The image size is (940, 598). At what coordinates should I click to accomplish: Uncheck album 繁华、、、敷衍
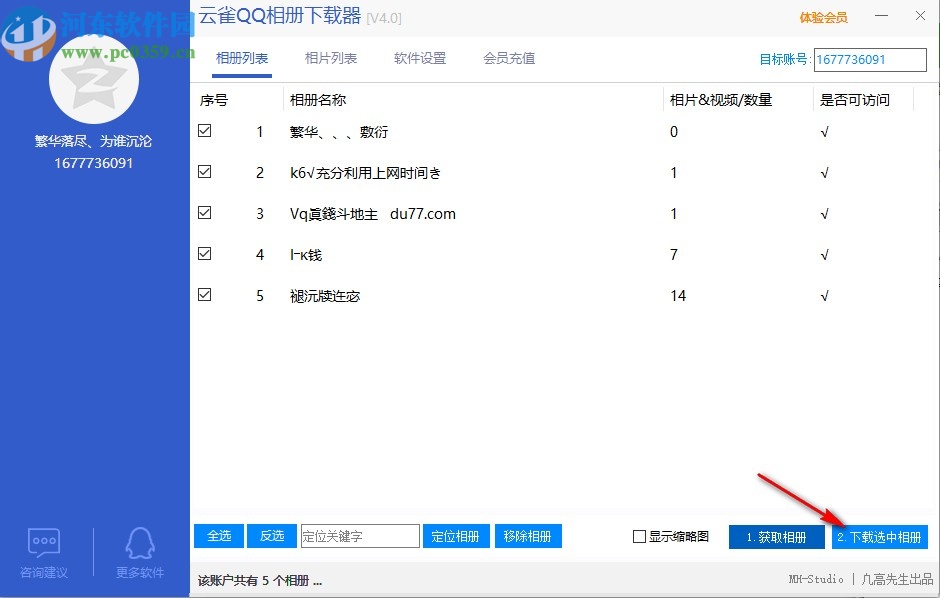[204, 130]
